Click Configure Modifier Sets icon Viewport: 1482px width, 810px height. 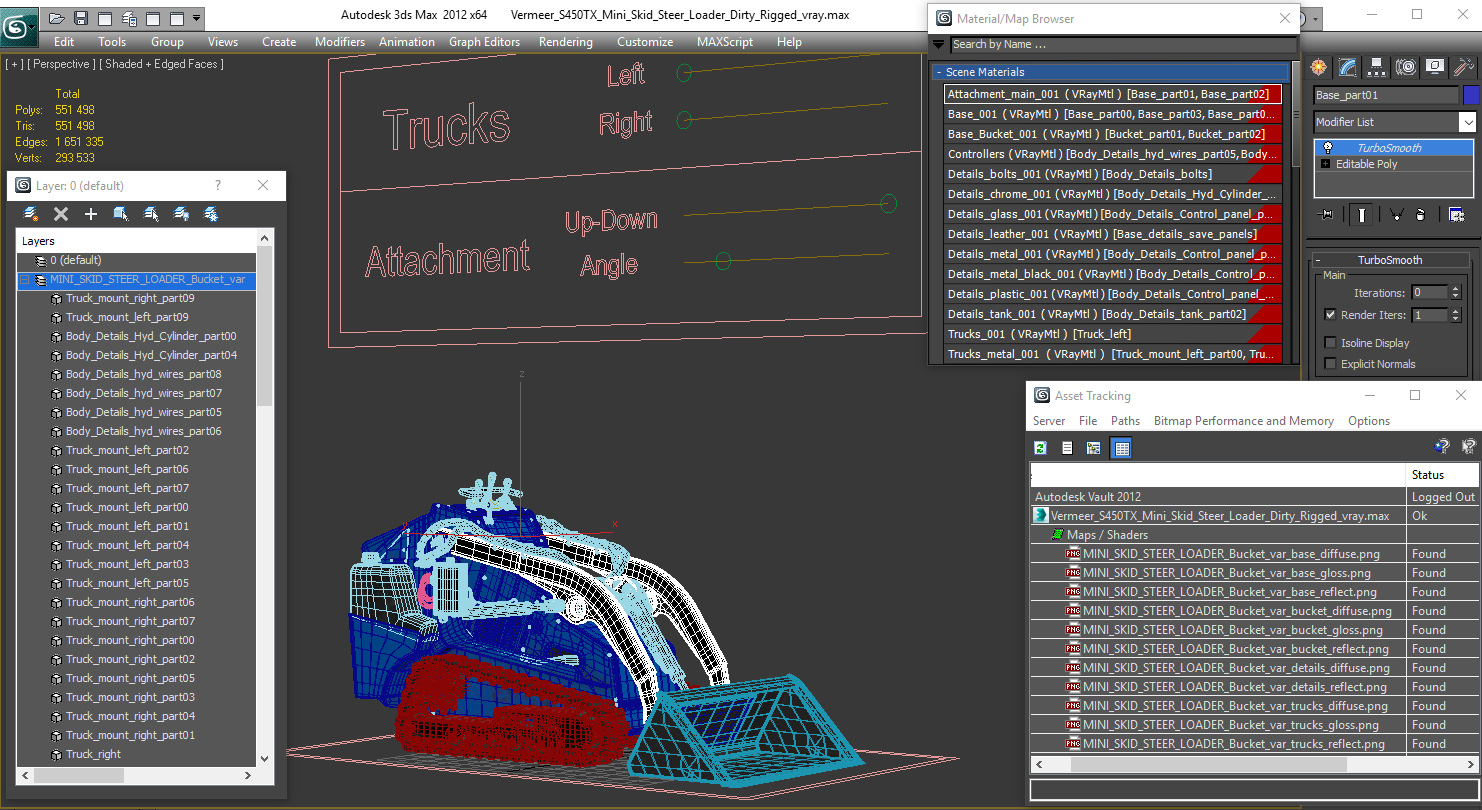[x=1456, y=214]
